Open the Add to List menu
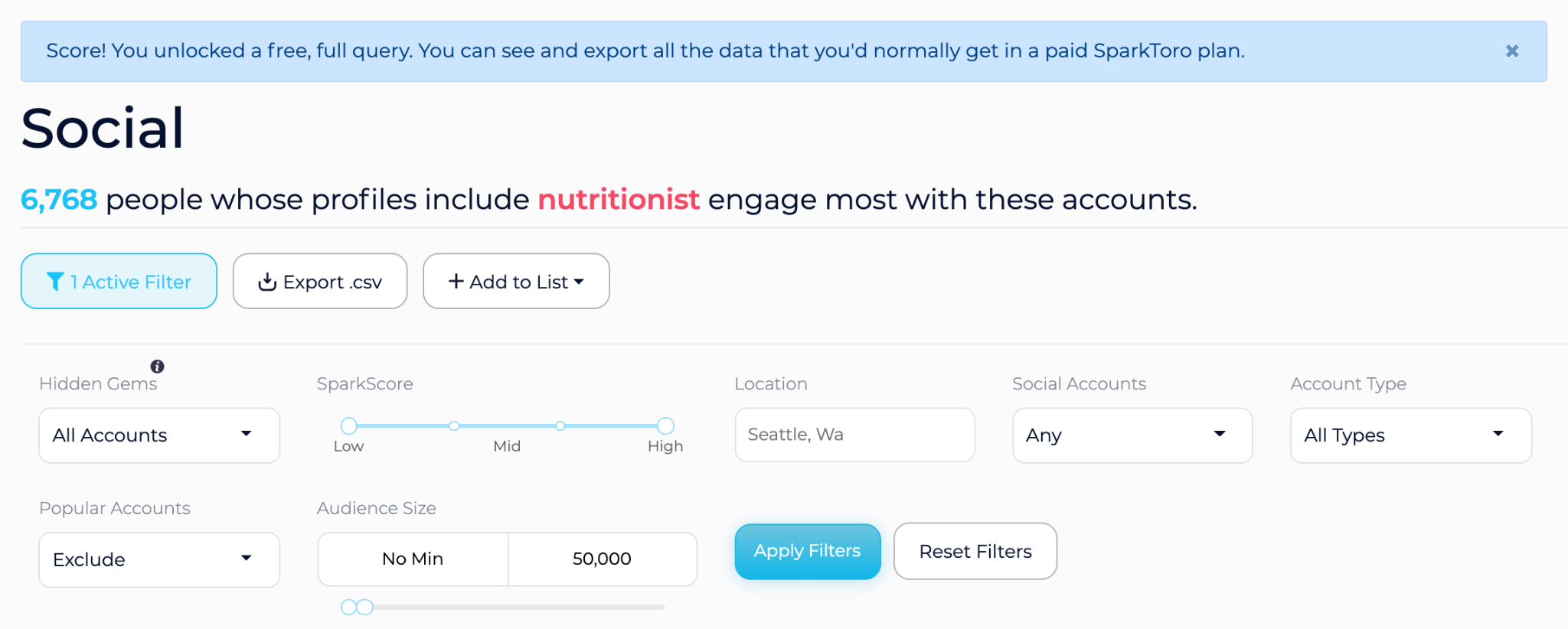Screen dimensions: 1568x629 (516, 282)
